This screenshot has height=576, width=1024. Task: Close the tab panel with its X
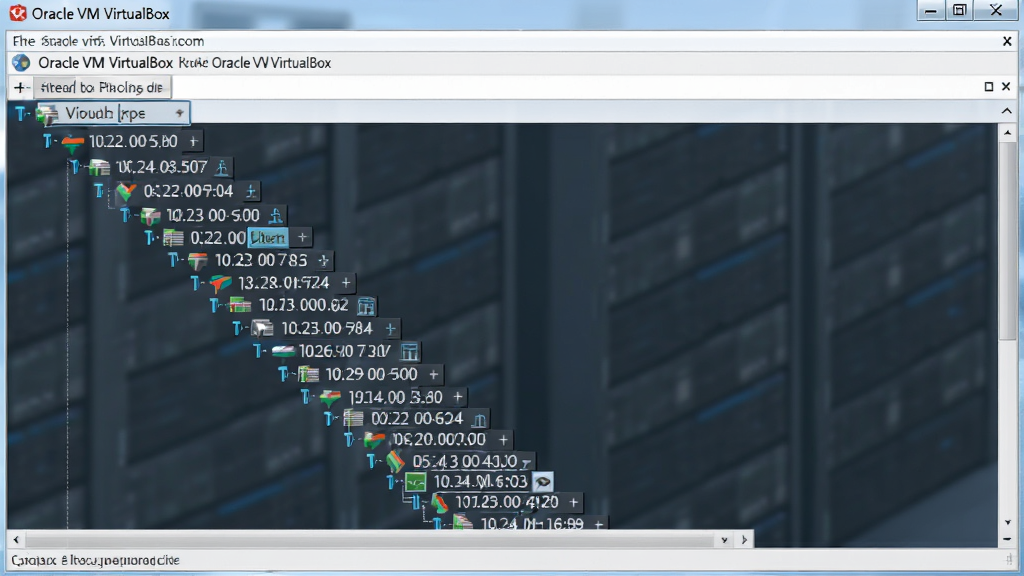tap(1006, 86)
